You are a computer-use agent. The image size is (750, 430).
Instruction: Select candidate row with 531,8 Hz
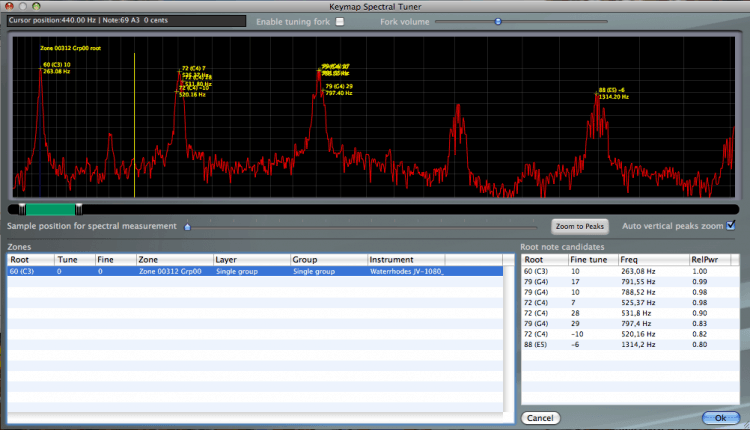[630, 313]
